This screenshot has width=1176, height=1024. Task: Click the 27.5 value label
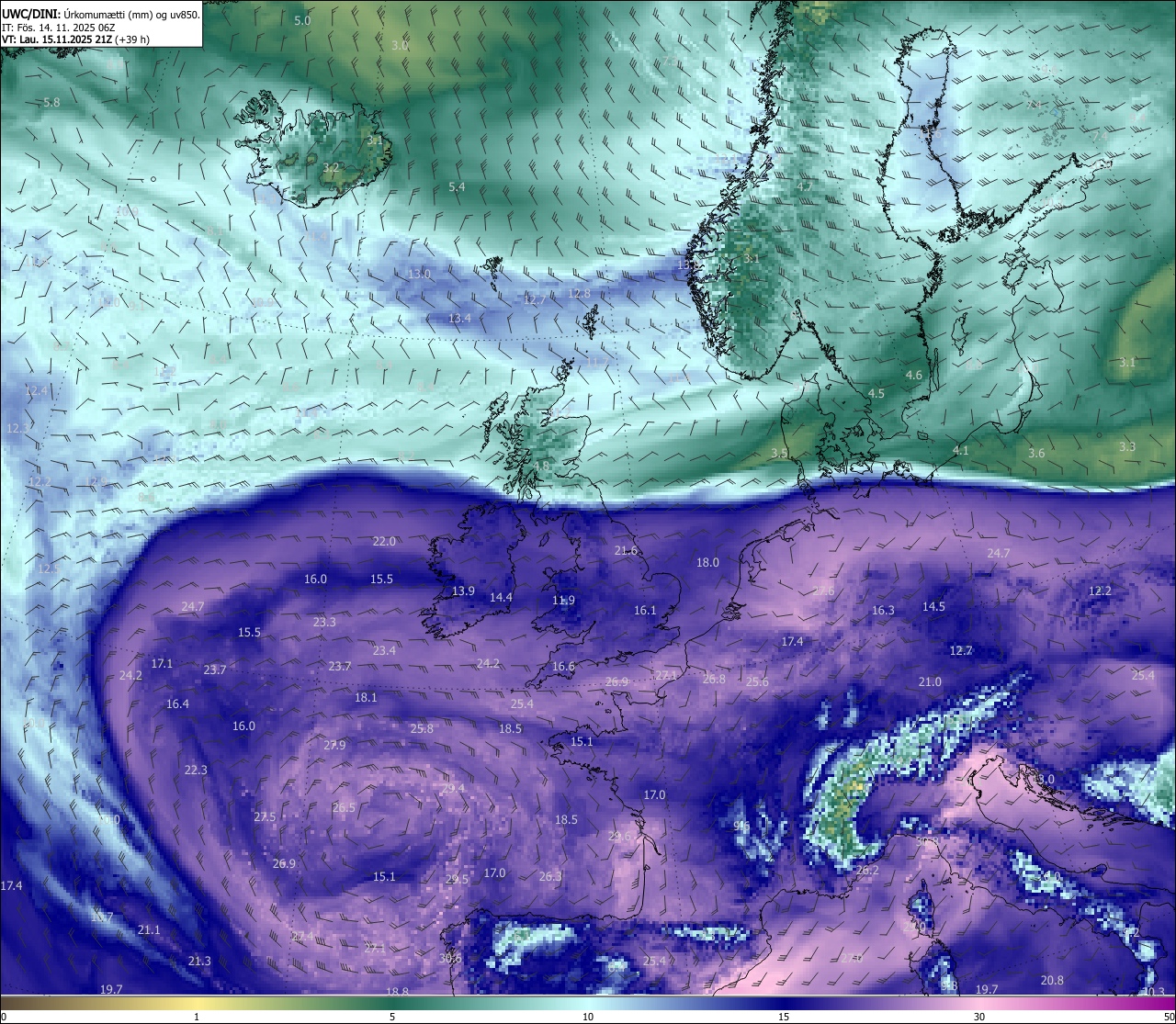click(265, 817)
